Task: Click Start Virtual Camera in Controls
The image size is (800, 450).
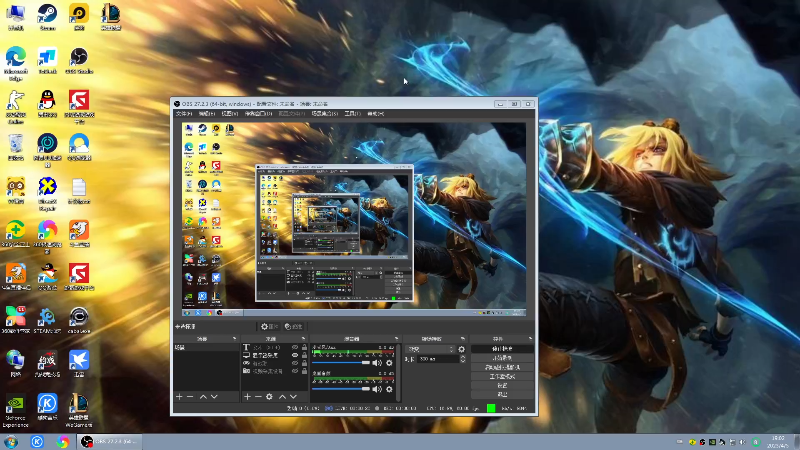Action: [x=502, y=367]
